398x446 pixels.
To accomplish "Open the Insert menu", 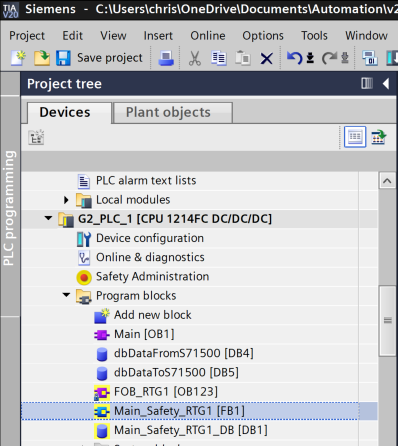I will (158, 36).
